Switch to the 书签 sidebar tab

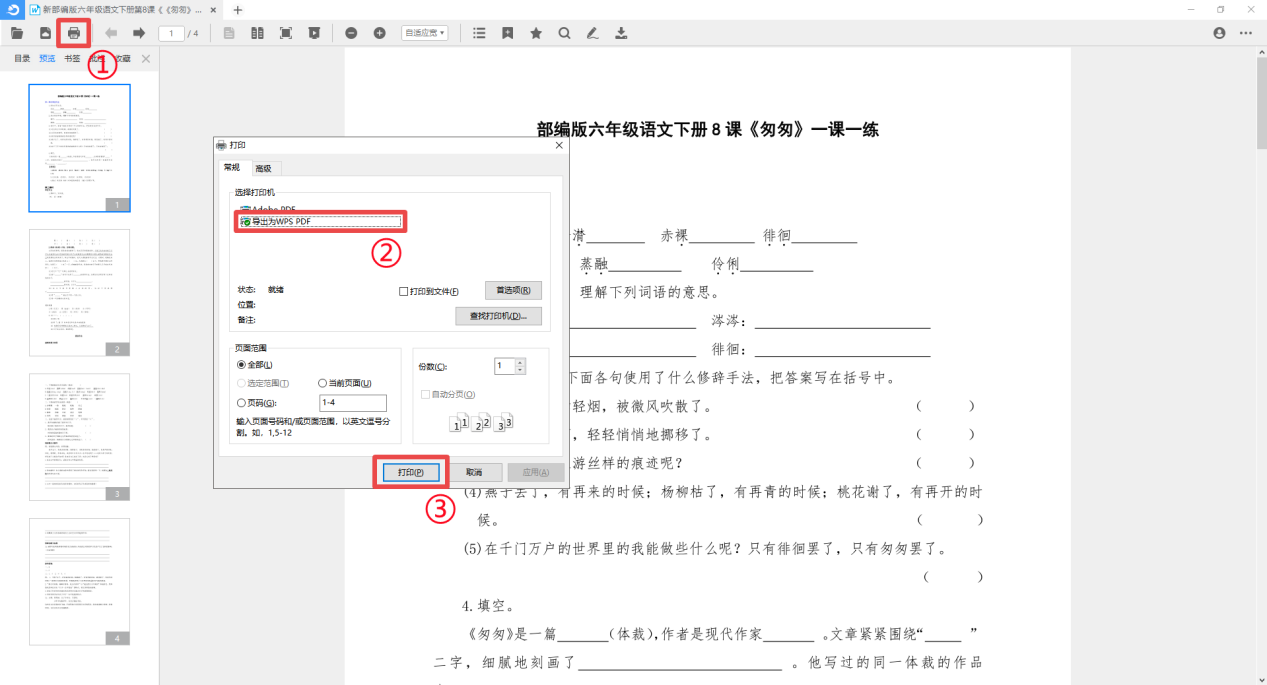click(70, 58)
